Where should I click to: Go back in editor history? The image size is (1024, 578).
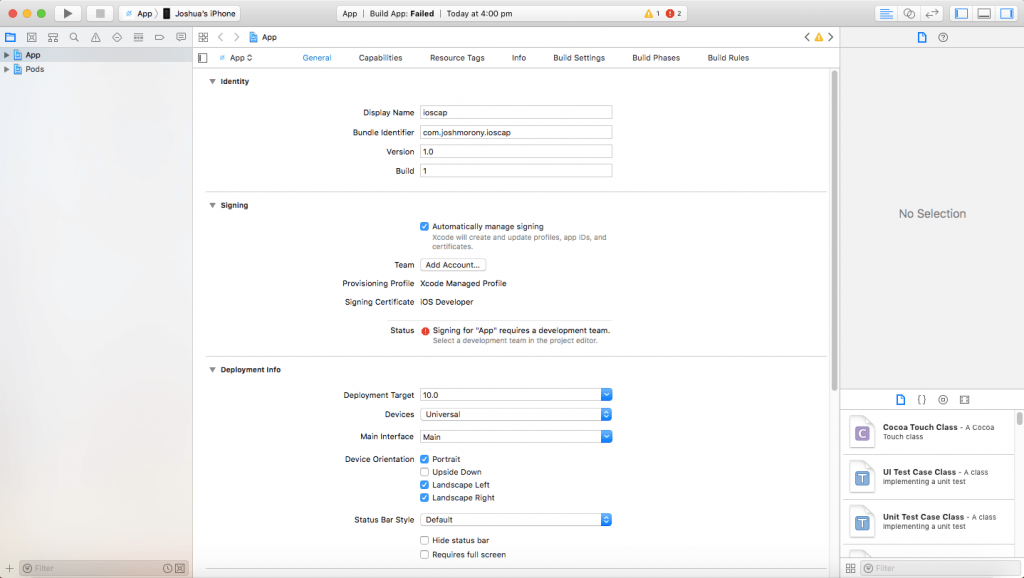click(x=221, y=37)
